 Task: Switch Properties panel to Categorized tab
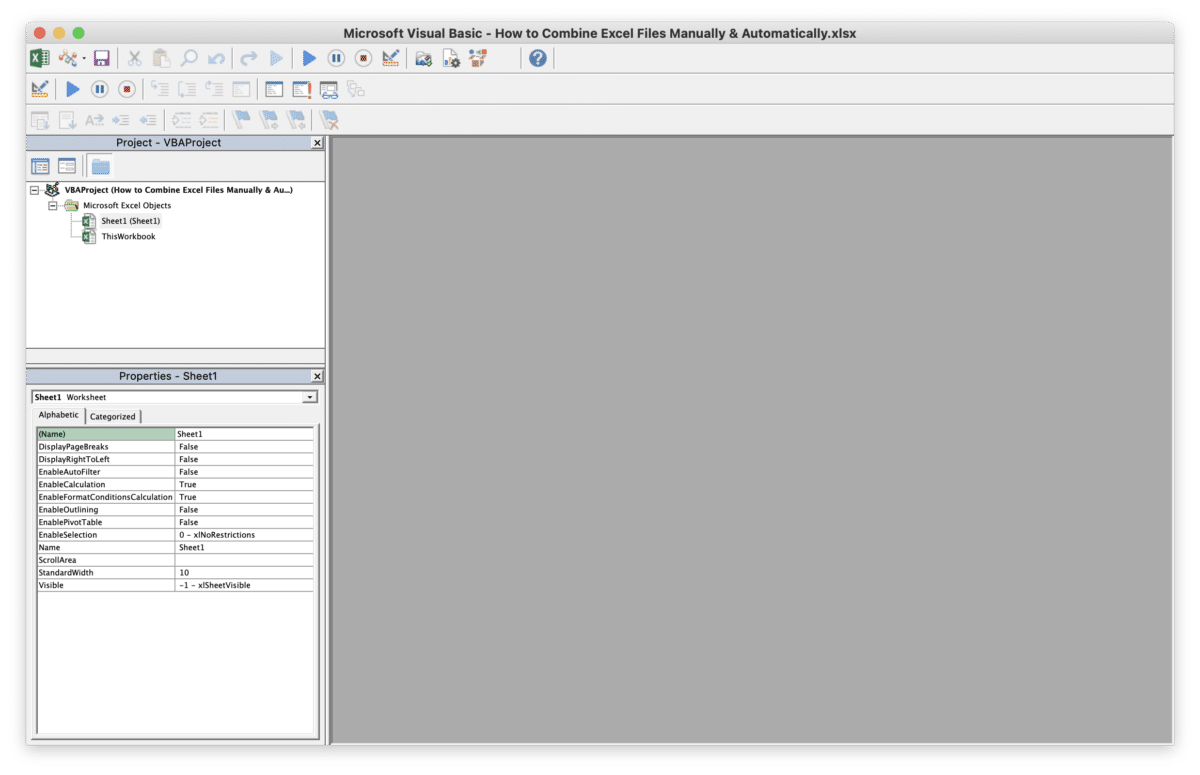112,416
